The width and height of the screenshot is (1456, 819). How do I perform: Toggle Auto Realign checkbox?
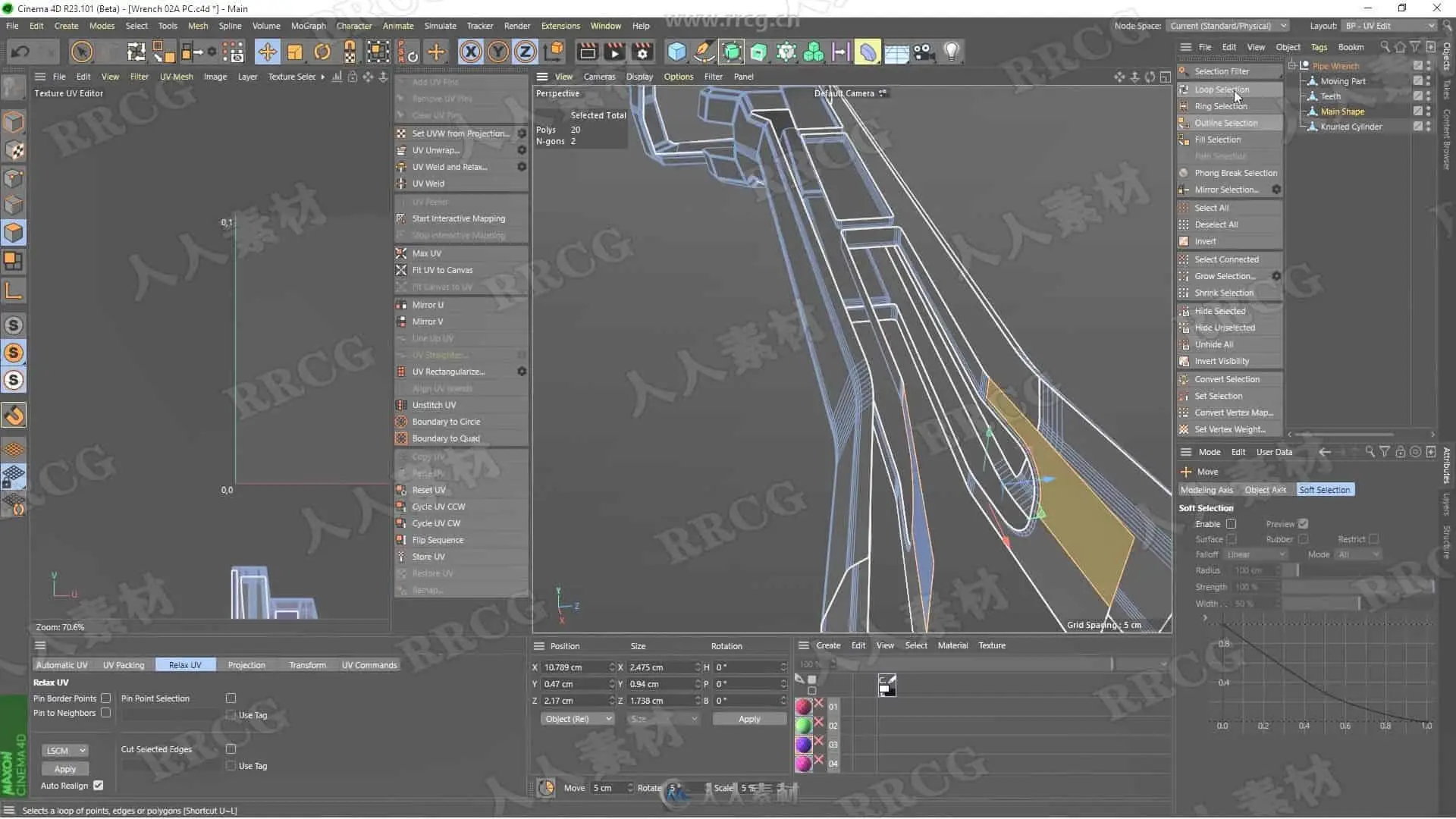coord(99,786)
